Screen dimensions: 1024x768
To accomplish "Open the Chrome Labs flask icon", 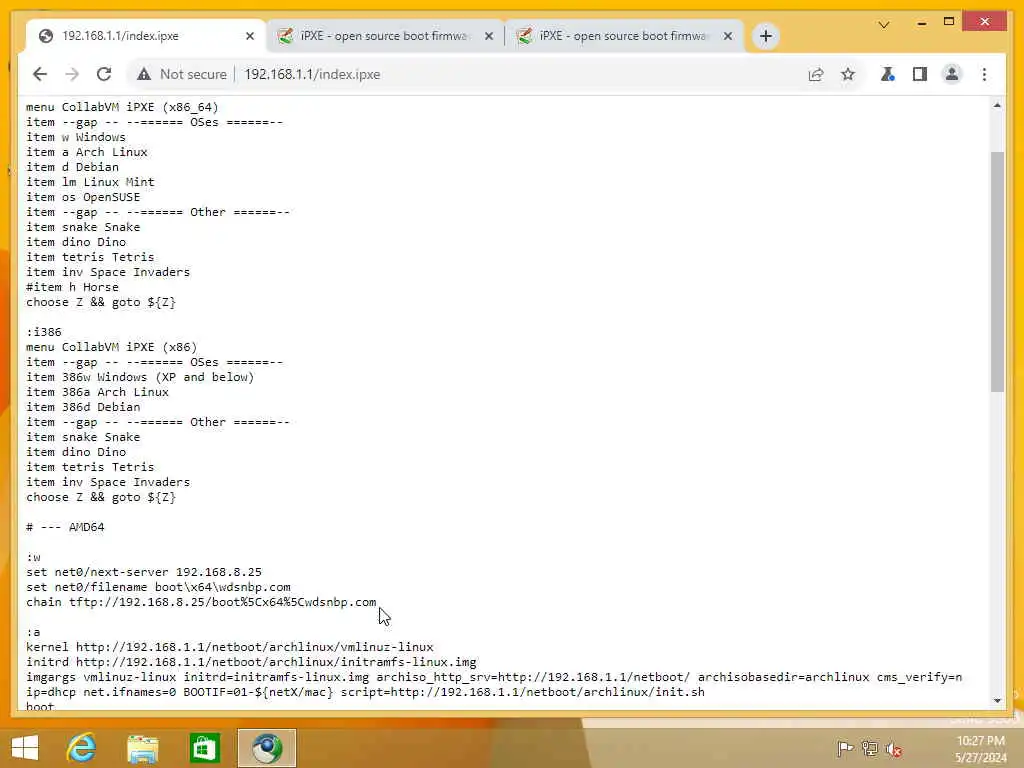I will click(x=887, y=74).
